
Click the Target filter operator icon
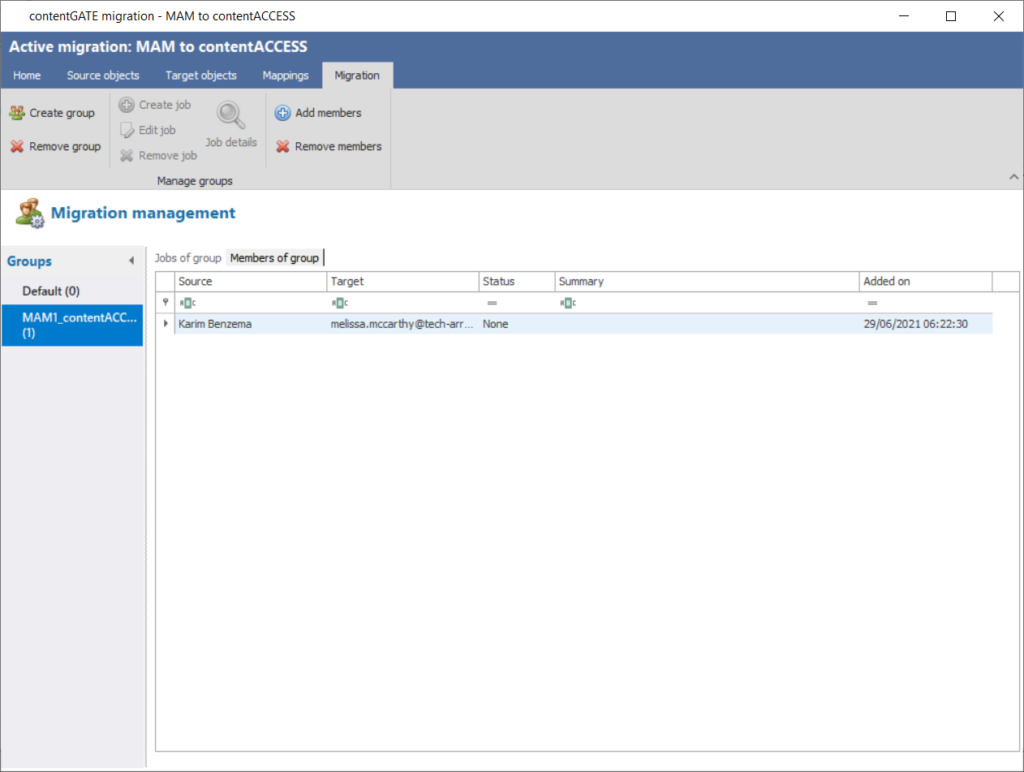(x=339, y=303)
